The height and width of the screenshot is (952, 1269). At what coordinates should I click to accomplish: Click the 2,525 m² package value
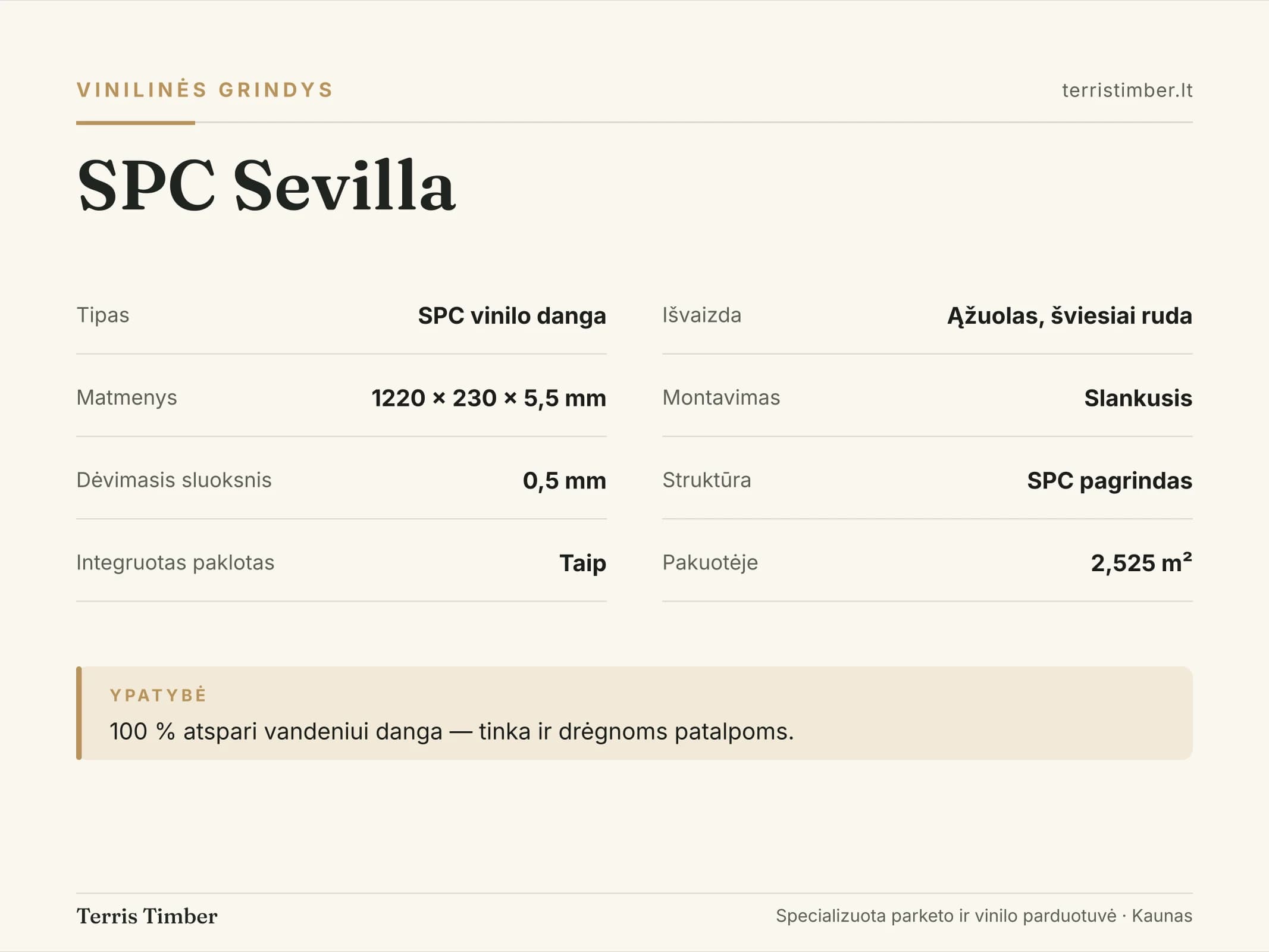(x=1141, y=563)
